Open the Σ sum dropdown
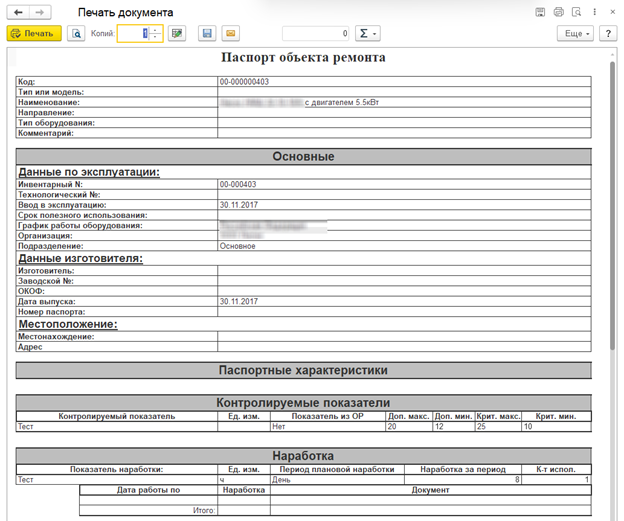Viewport: 624px width, 521px height. click(368, 33)
